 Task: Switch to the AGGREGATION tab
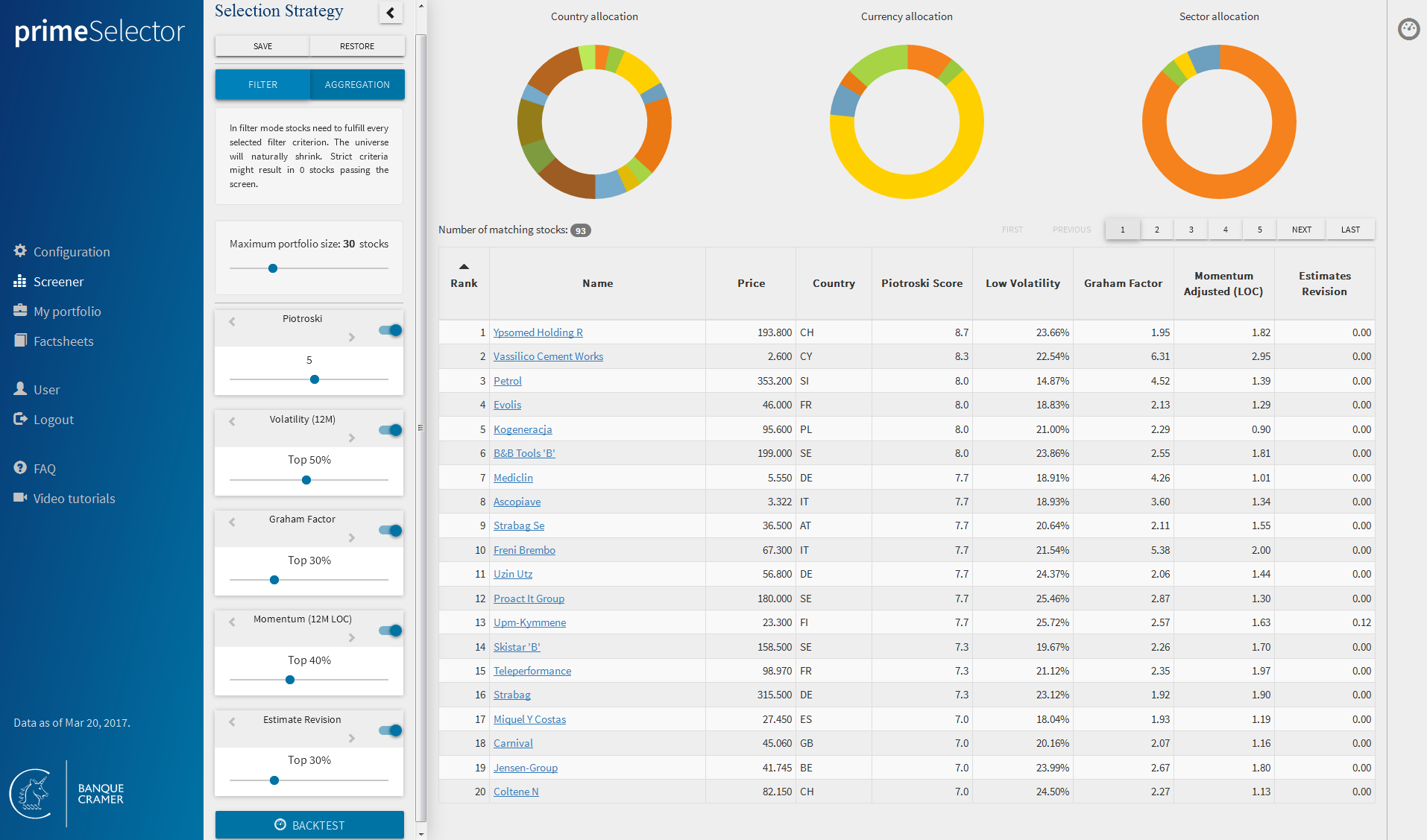[357, 84]
